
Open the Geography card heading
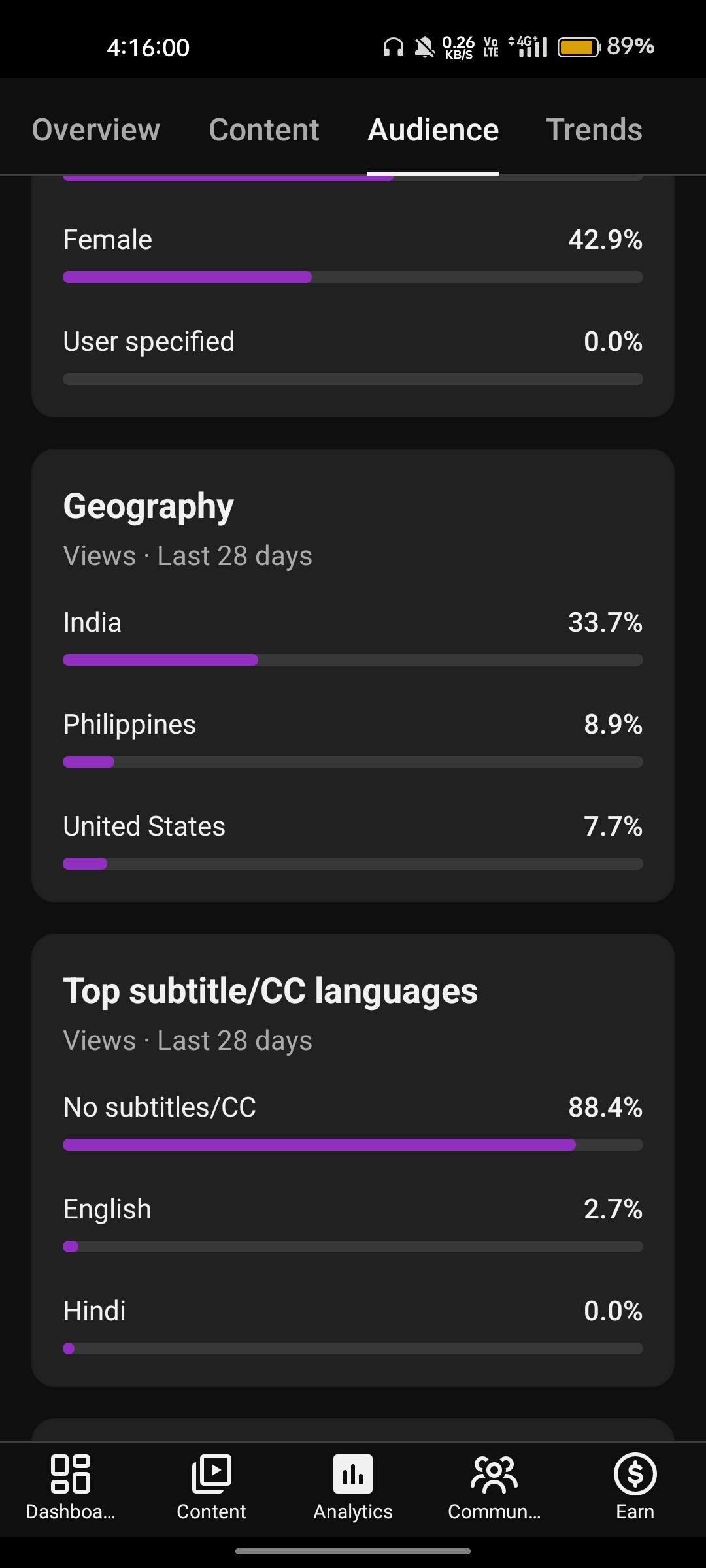point(148,507)
